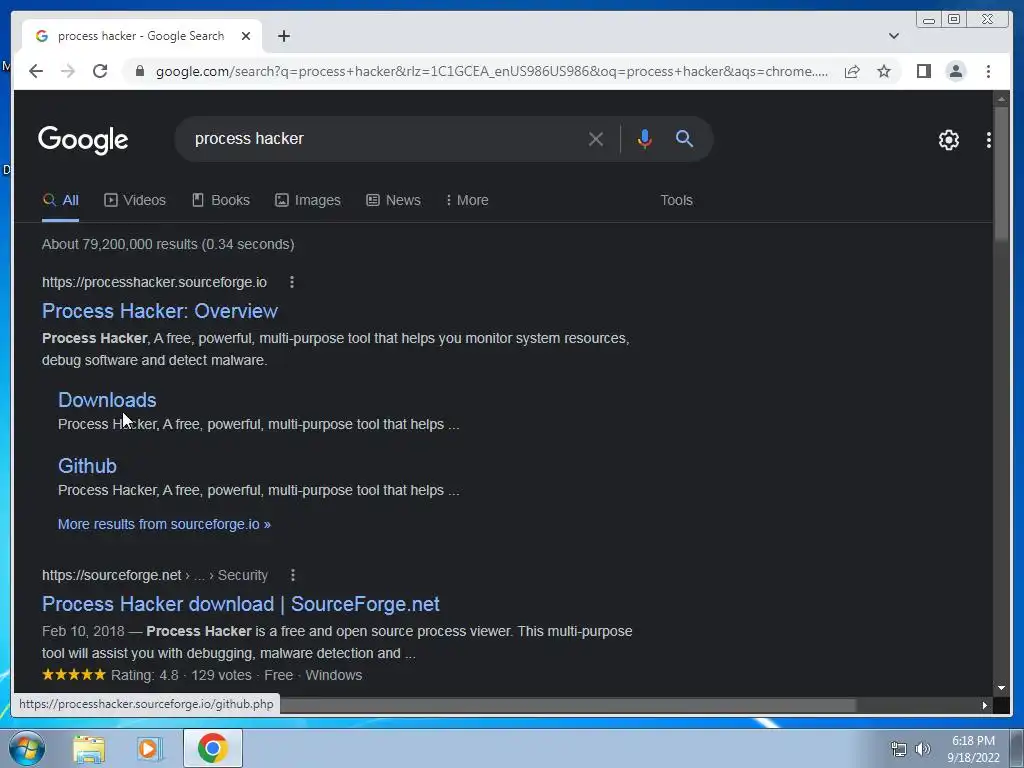Launch Windows Media Player from taskbar

(x=149, y=749)
